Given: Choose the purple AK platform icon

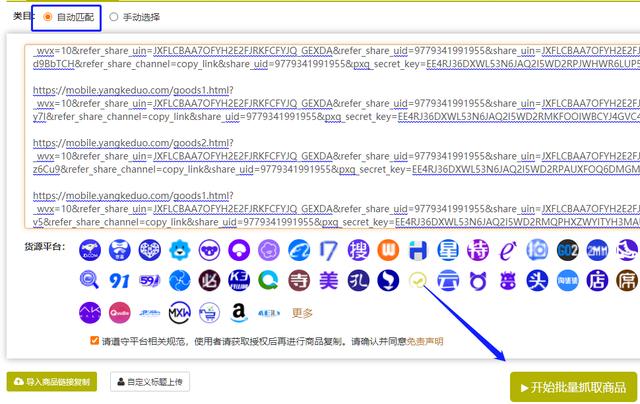Looking at the screenshot, I should click(x=90, y=313).
